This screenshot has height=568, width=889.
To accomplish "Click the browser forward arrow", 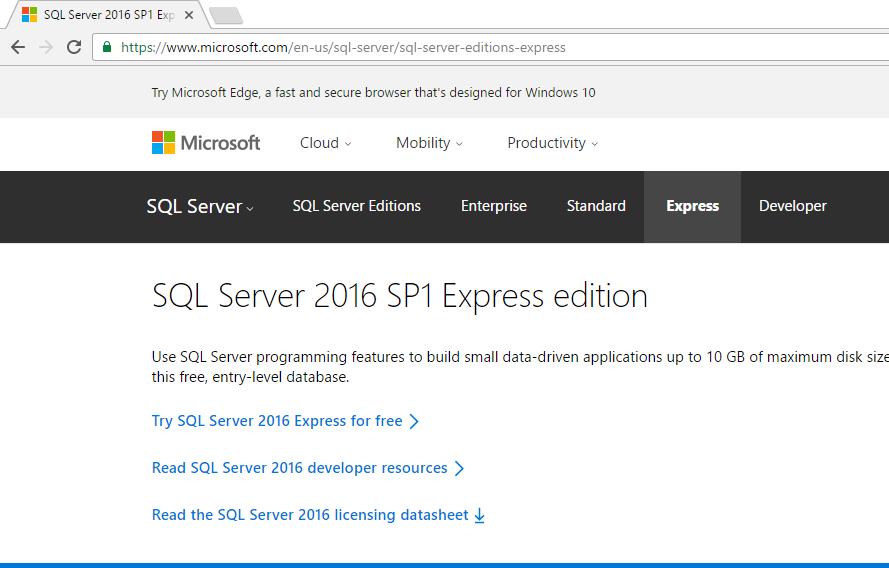I will point(46,47).
